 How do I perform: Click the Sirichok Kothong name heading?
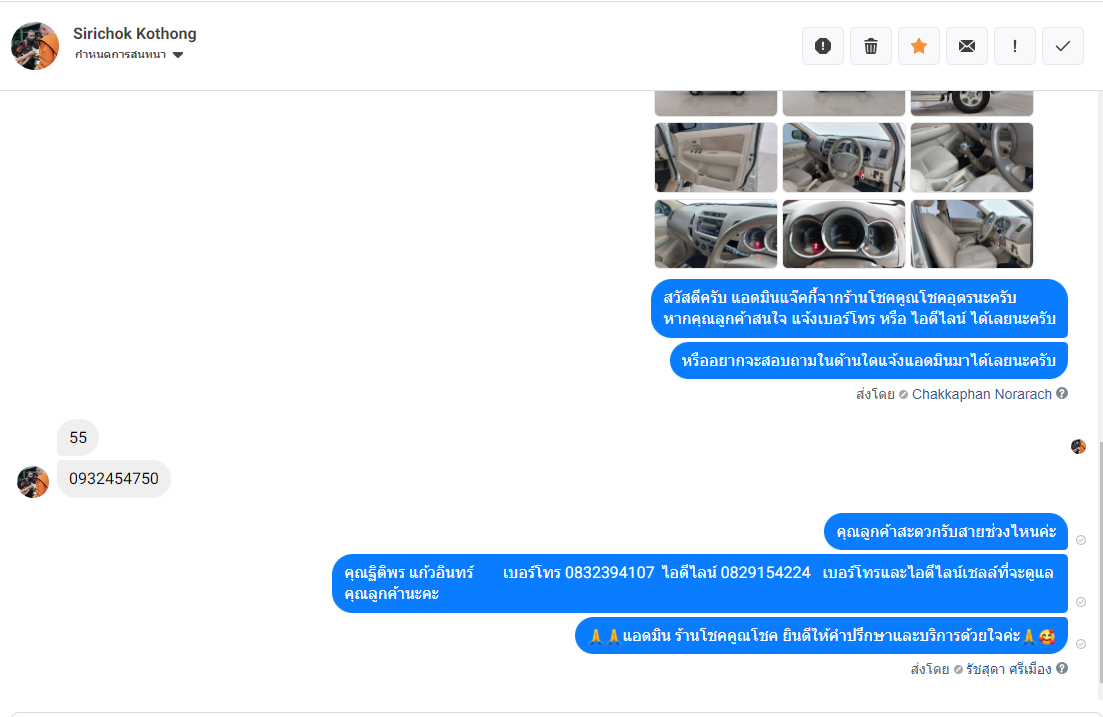tap(135, 34)
